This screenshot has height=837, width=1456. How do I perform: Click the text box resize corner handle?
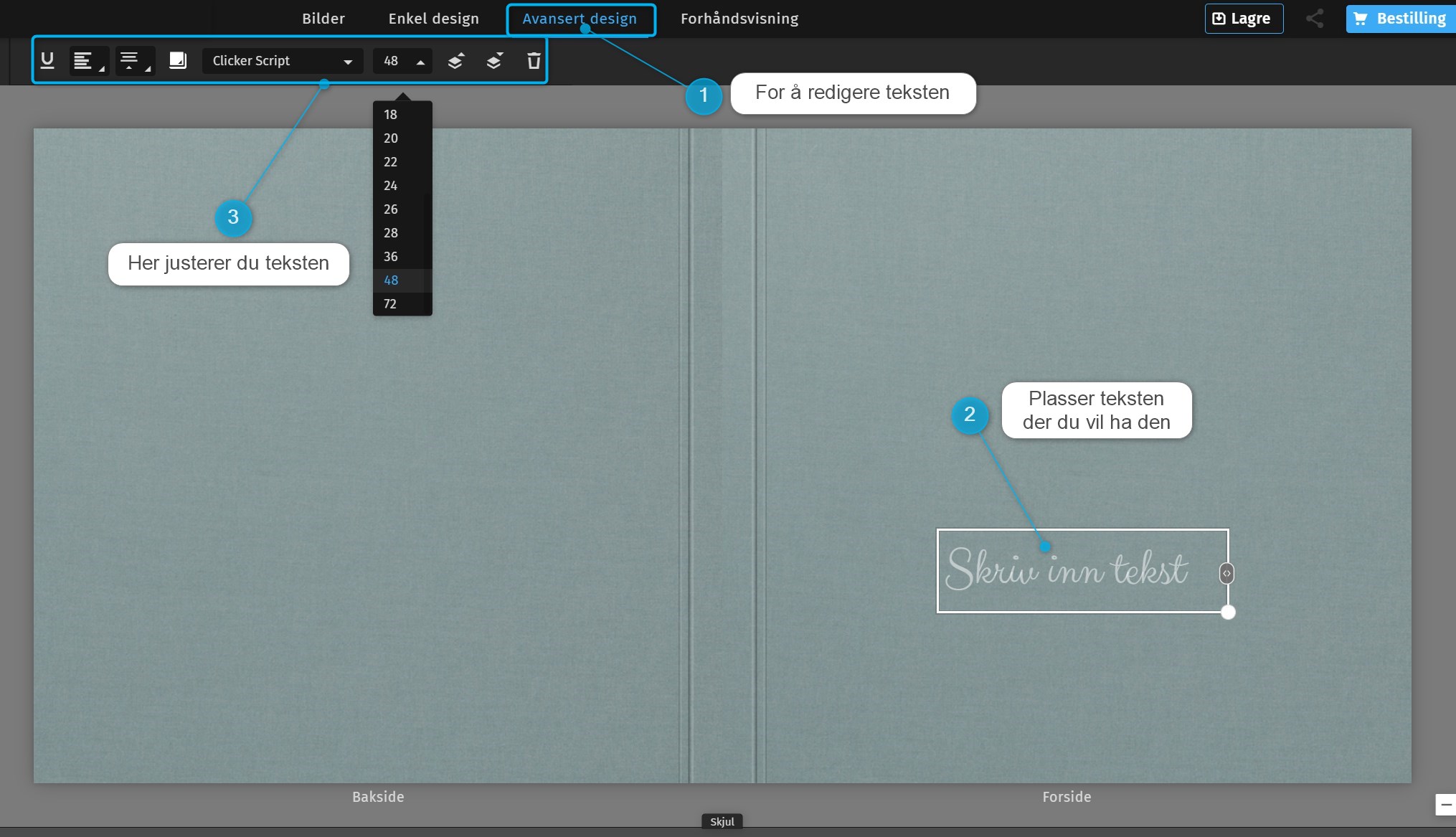[1228, 613]
